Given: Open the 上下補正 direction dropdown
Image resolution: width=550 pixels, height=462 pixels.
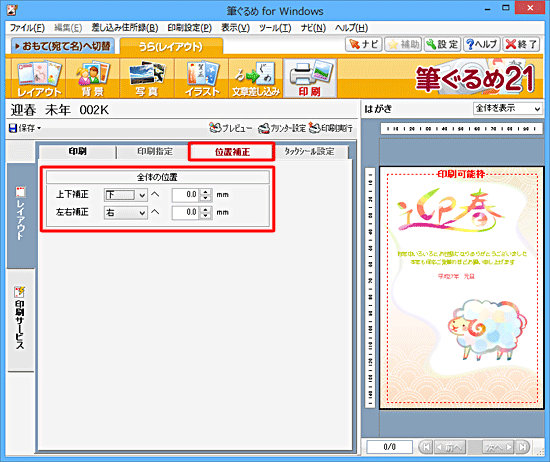Looking at the screenshot, I should tap(126, 195).
